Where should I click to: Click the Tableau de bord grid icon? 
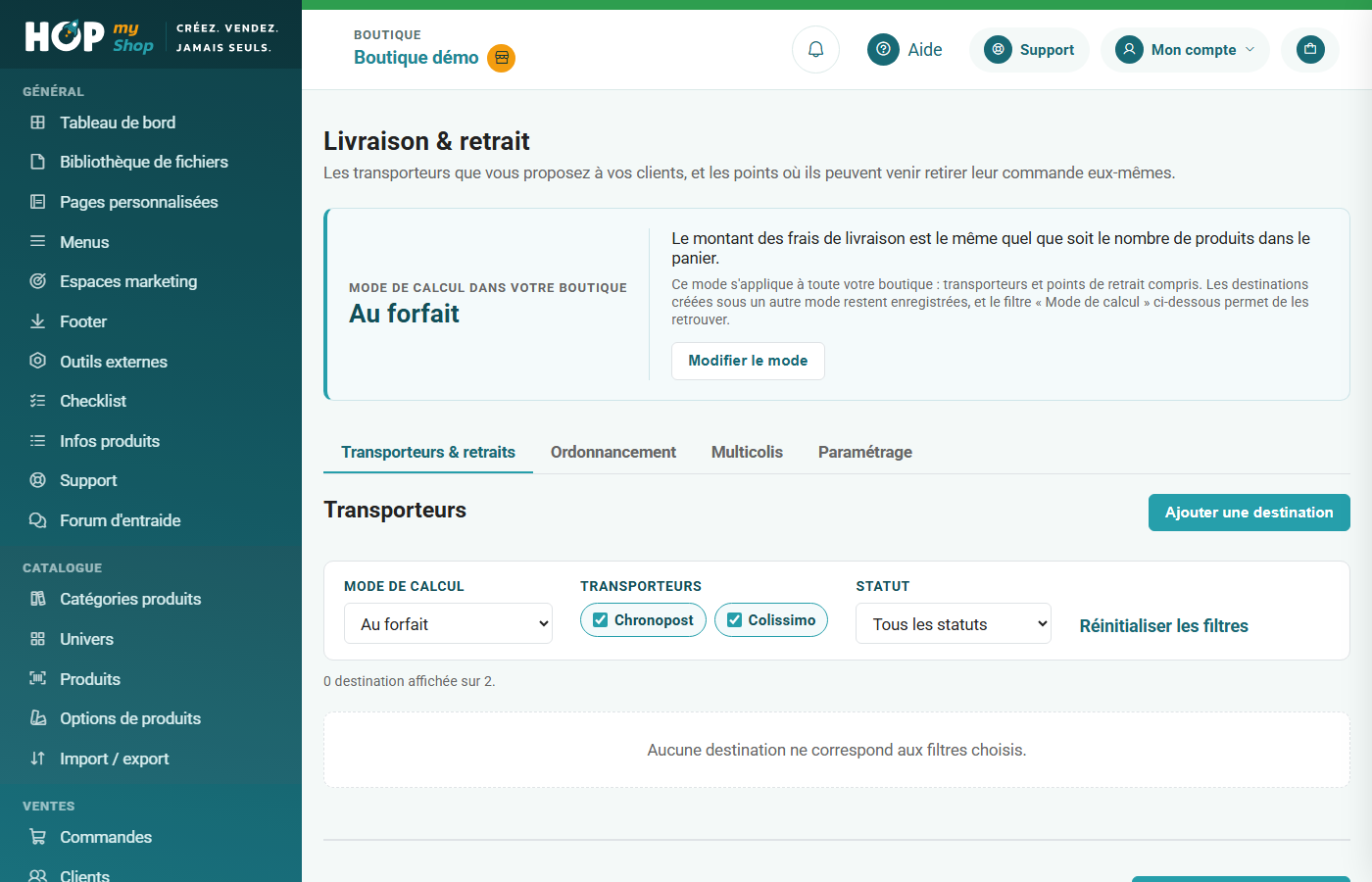(38, 122)
